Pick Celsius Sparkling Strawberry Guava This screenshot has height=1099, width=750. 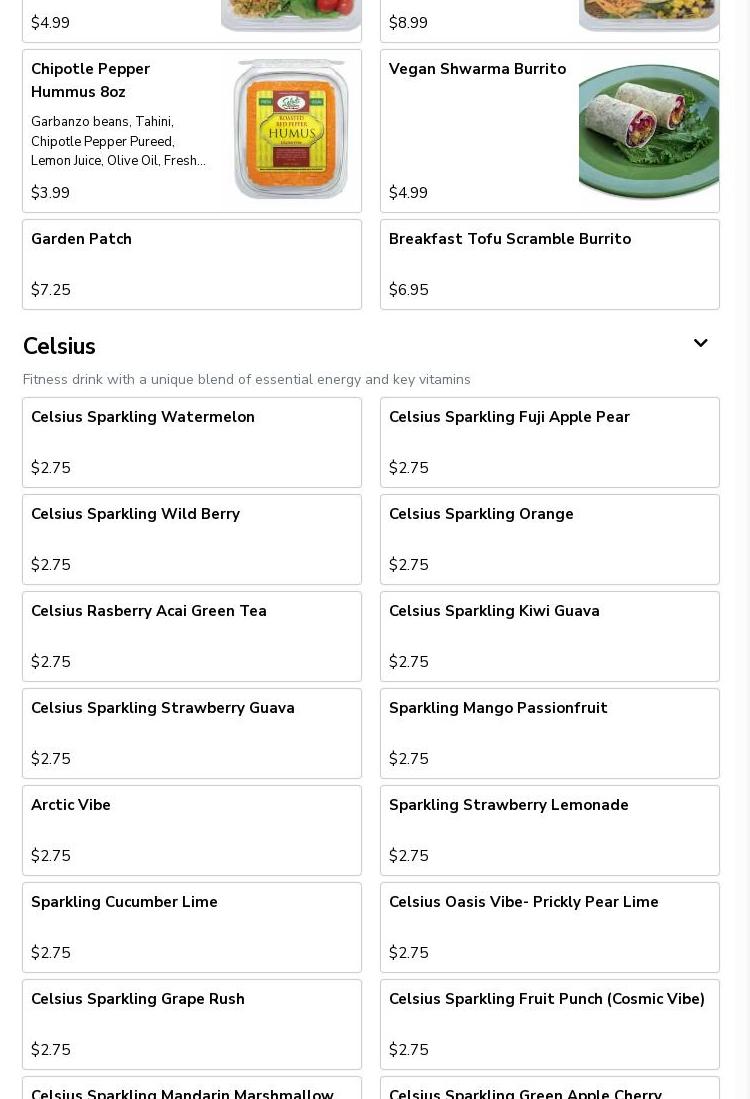pos(191,733)
